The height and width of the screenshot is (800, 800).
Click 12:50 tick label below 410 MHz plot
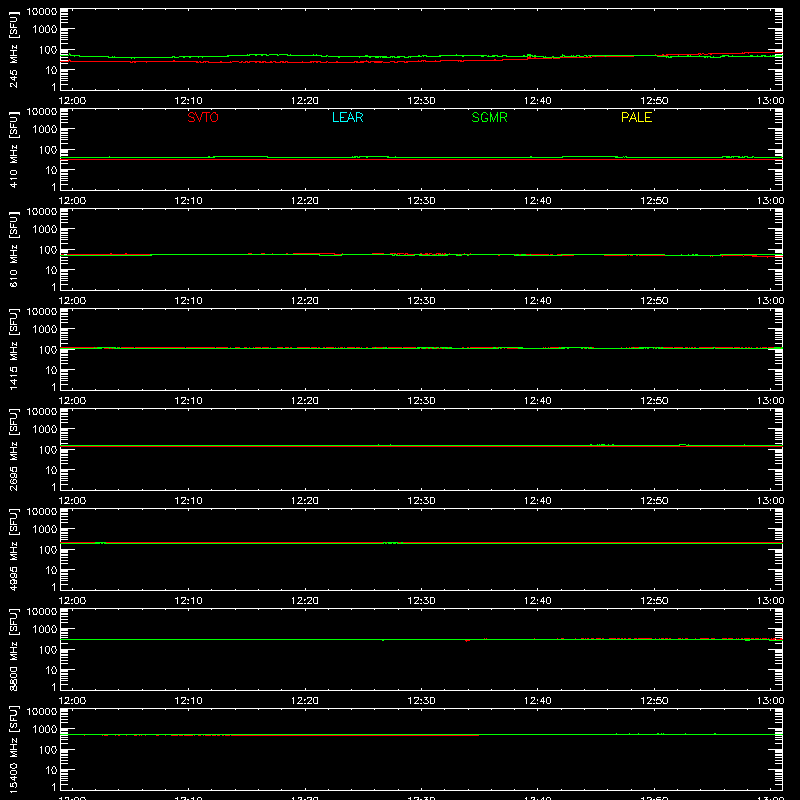(x=654, y=201)
